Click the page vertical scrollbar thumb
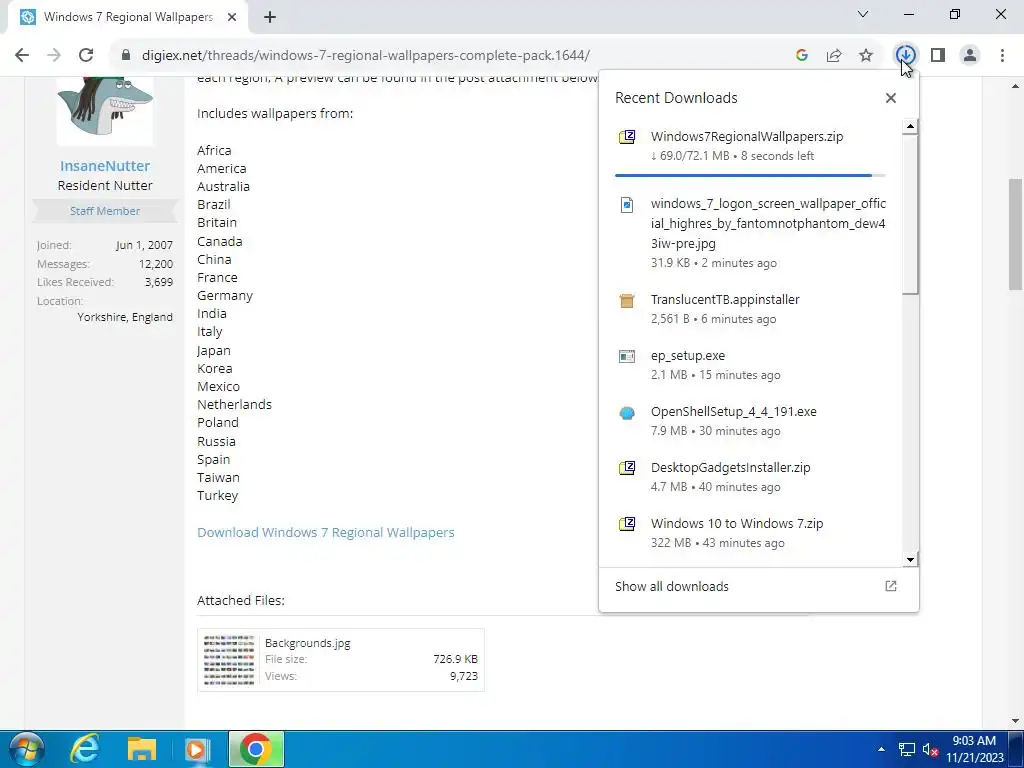The width and height of the screenshot is (1024, 768). point(1016,234)
